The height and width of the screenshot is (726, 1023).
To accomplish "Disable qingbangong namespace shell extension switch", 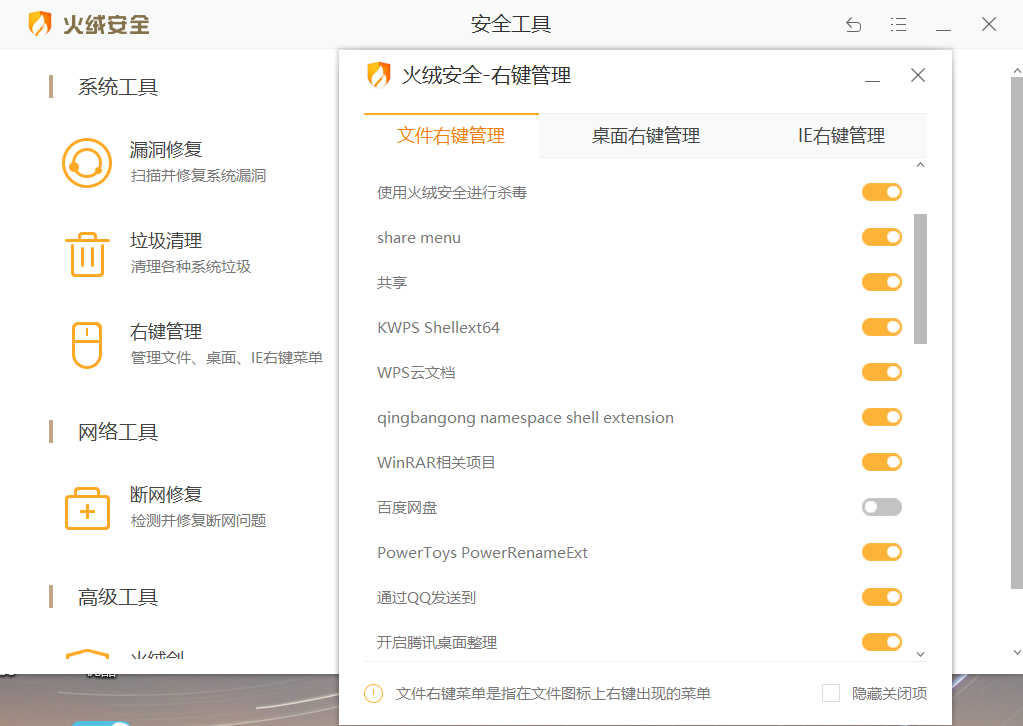I will 881,417.
